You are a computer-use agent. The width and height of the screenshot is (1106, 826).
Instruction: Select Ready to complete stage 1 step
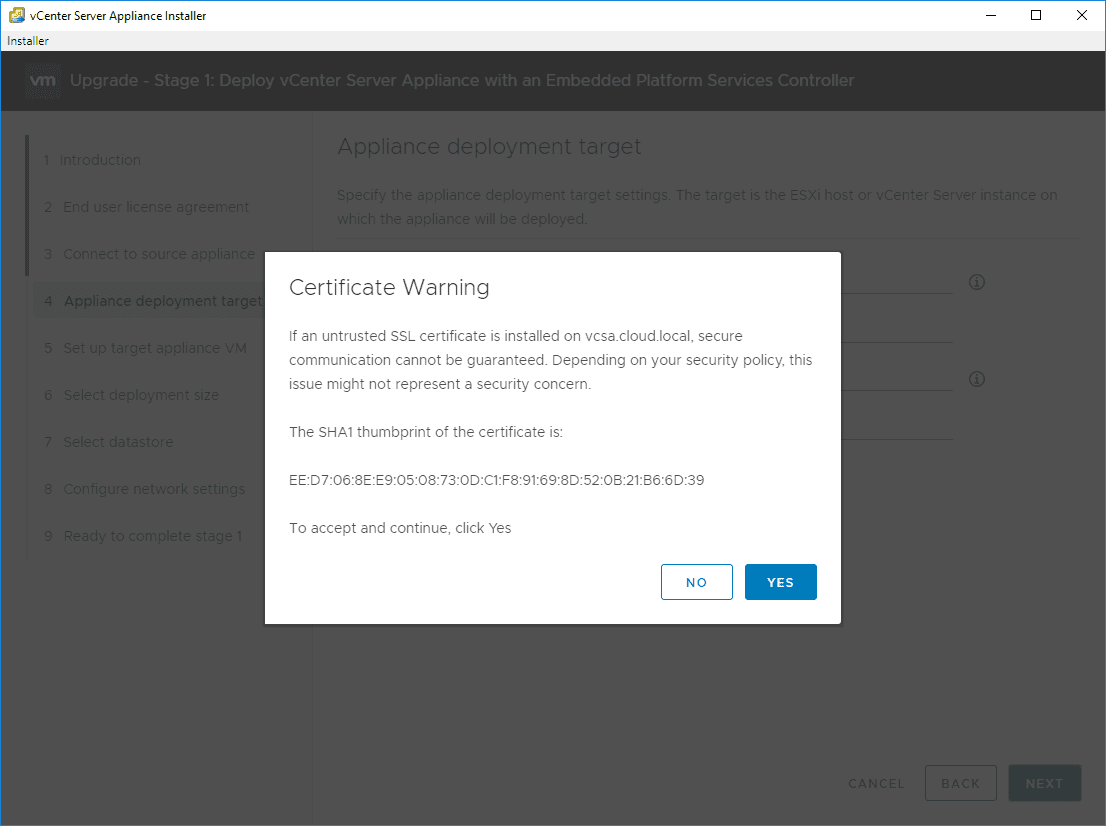(152, 536)
